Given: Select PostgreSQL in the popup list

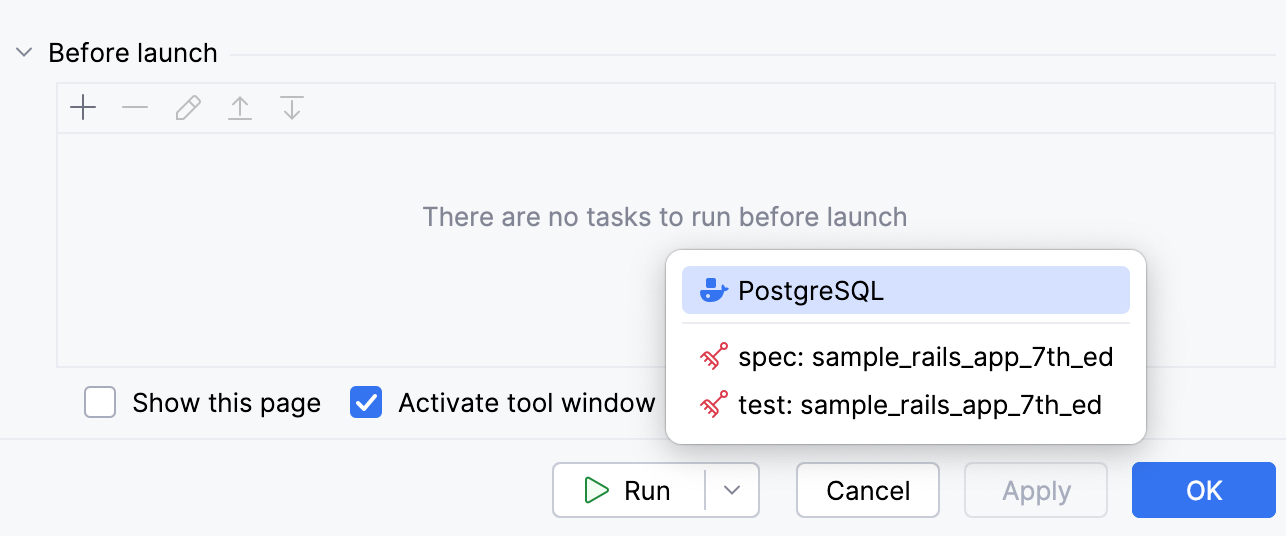Looking at the screenshot, I should pos(906,291).
